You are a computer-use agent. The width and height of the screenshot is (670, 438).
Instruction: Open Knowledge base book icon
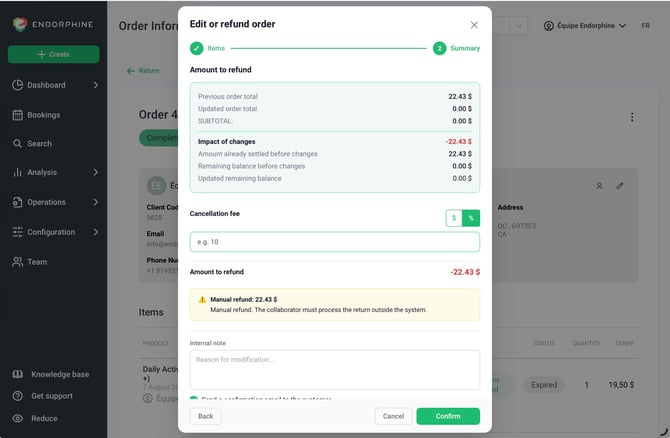click(x=18, y=374)
